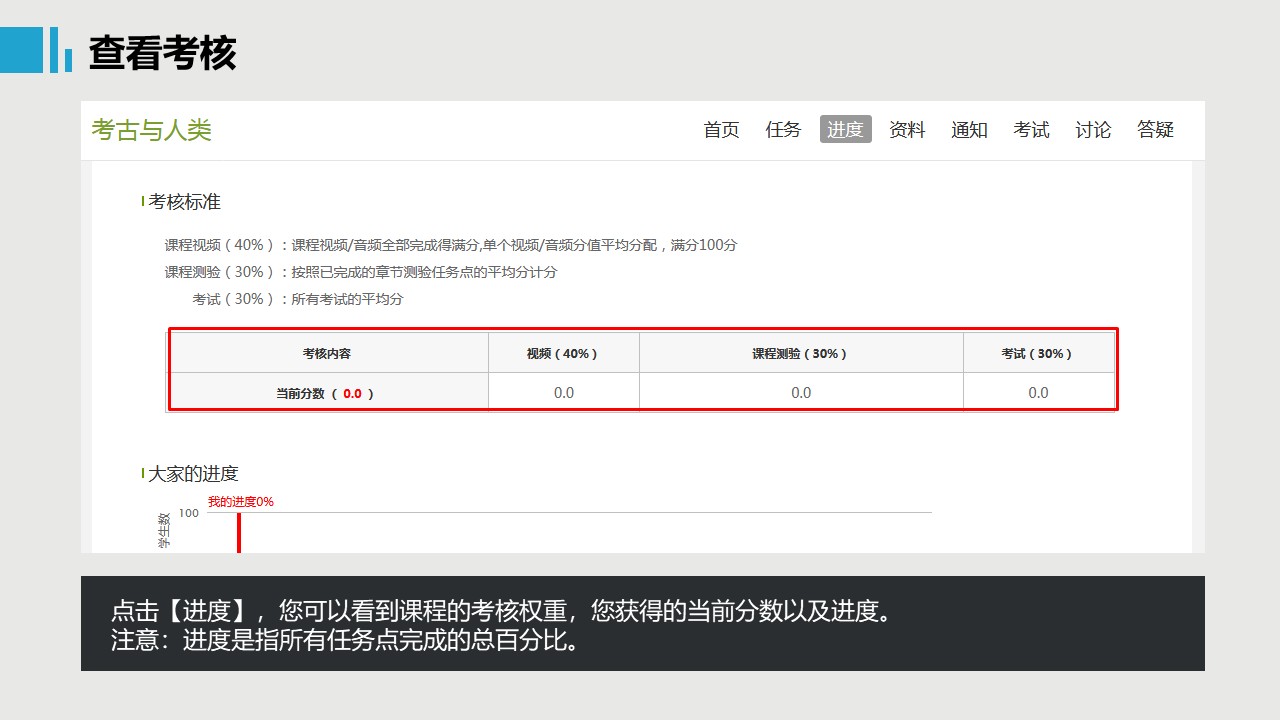The height and width of the screenshot is (720, 1280).
Task: Go to the 通知 tab
Action: 969,130
